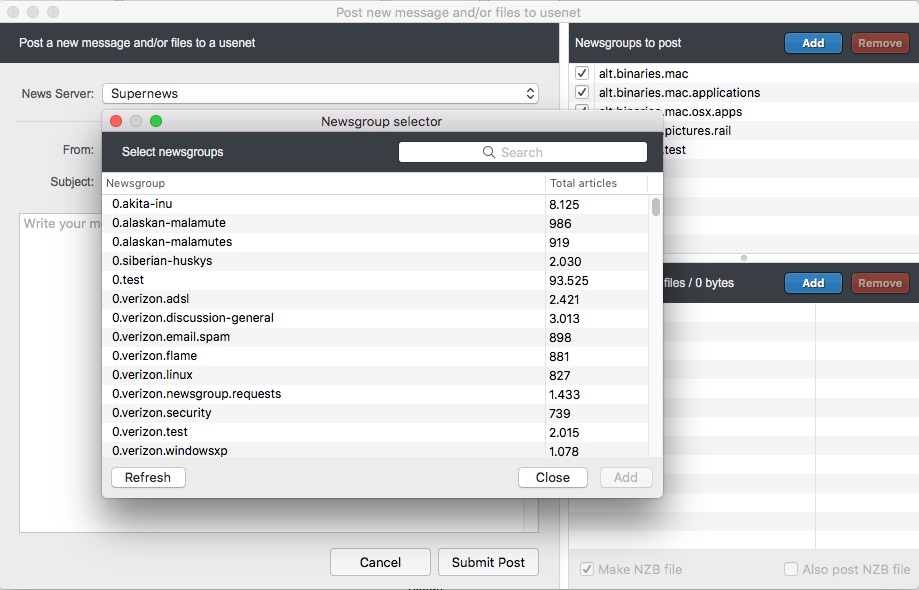The width and height of the screenshot is (919, 590).
Task: Click Remove in the files panel header
Action: coord(880,283)
